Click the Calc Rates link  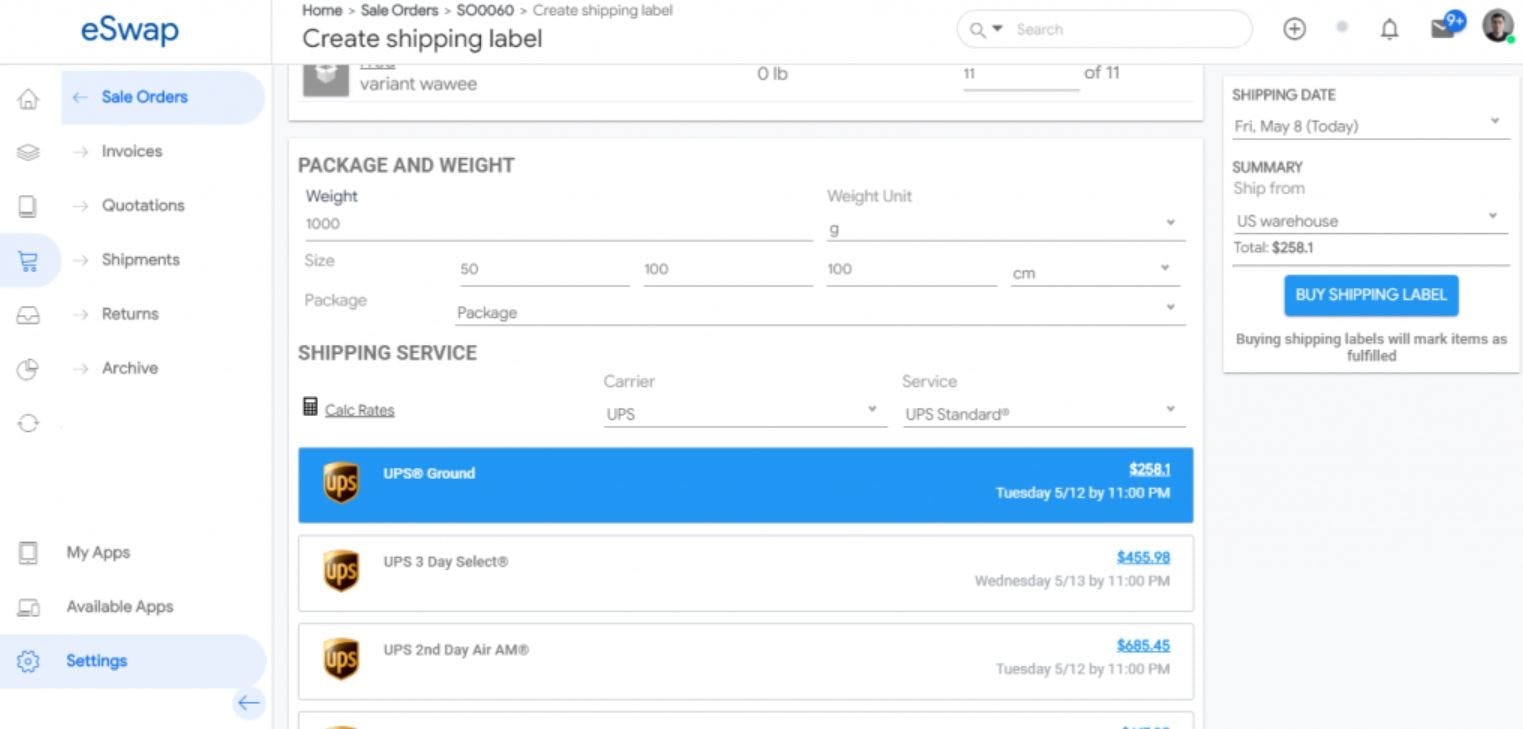click(360, 410)
